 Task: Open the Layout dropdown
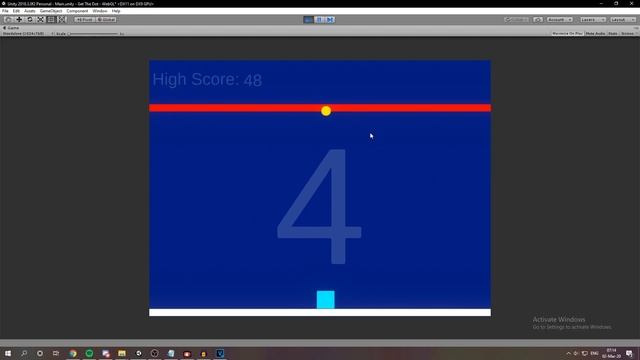623,20
